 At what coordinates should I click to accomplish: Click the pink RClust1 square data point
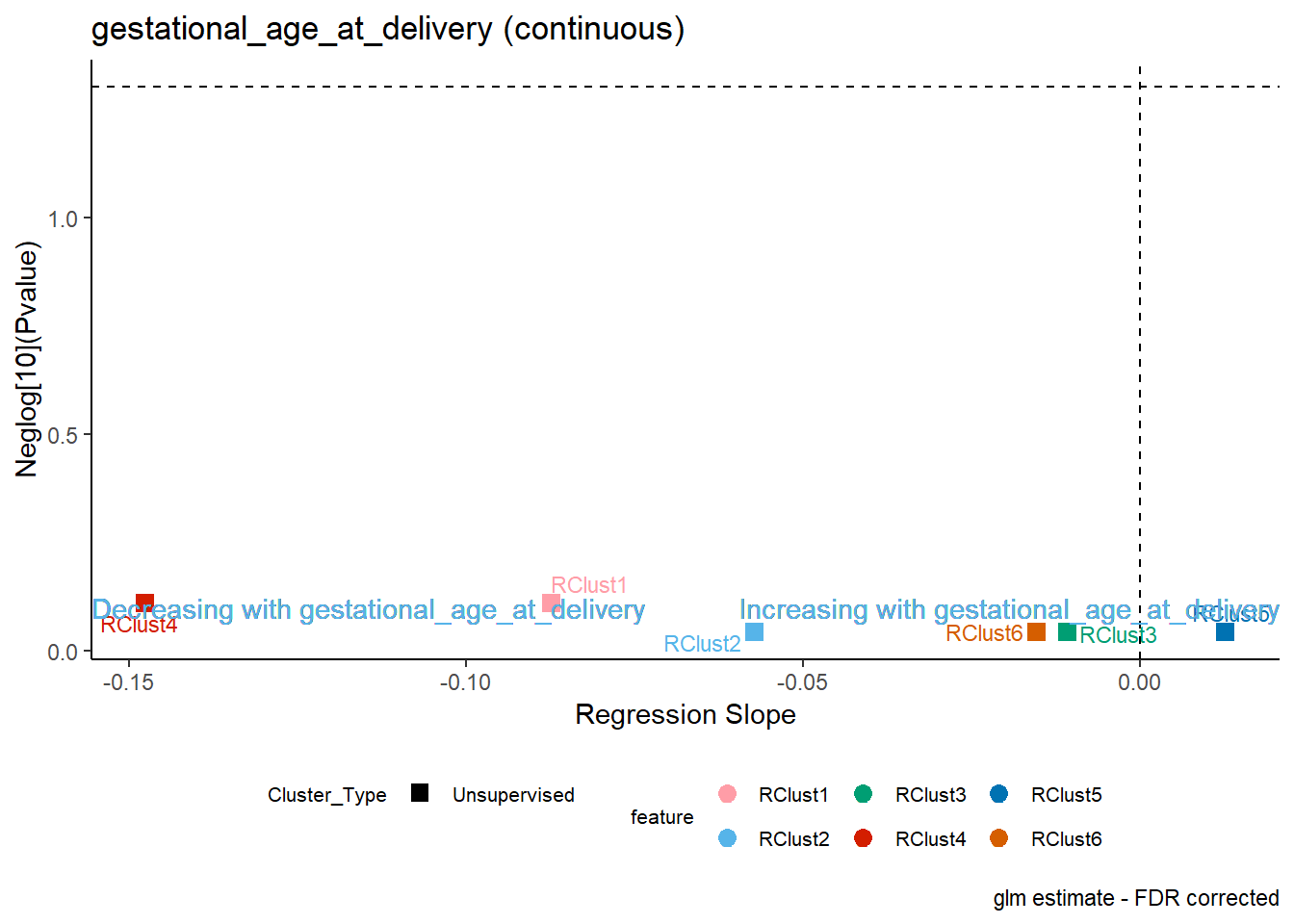coord(551,603)
